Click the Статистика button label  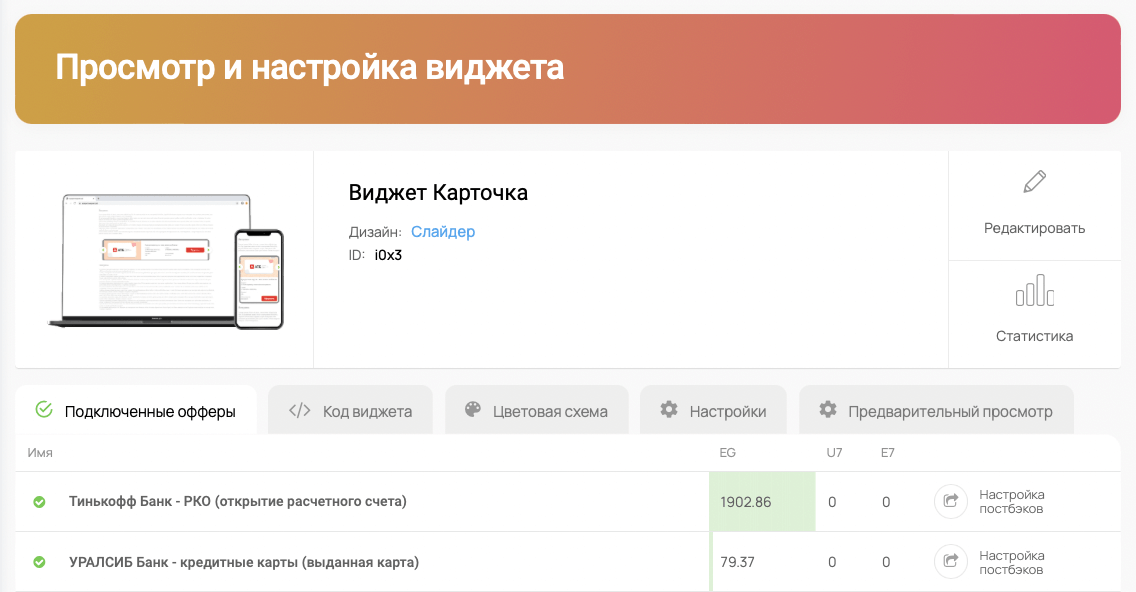1035,336
